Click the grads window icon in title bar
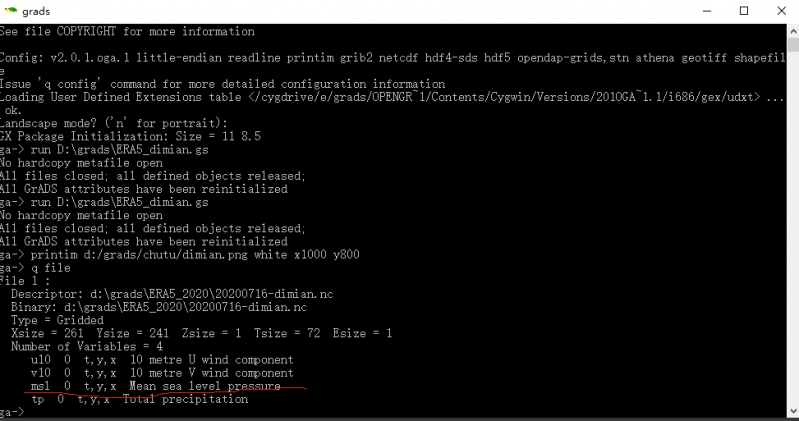The width and height of the screenshot is (799, 421). click(x=9, y=11)
